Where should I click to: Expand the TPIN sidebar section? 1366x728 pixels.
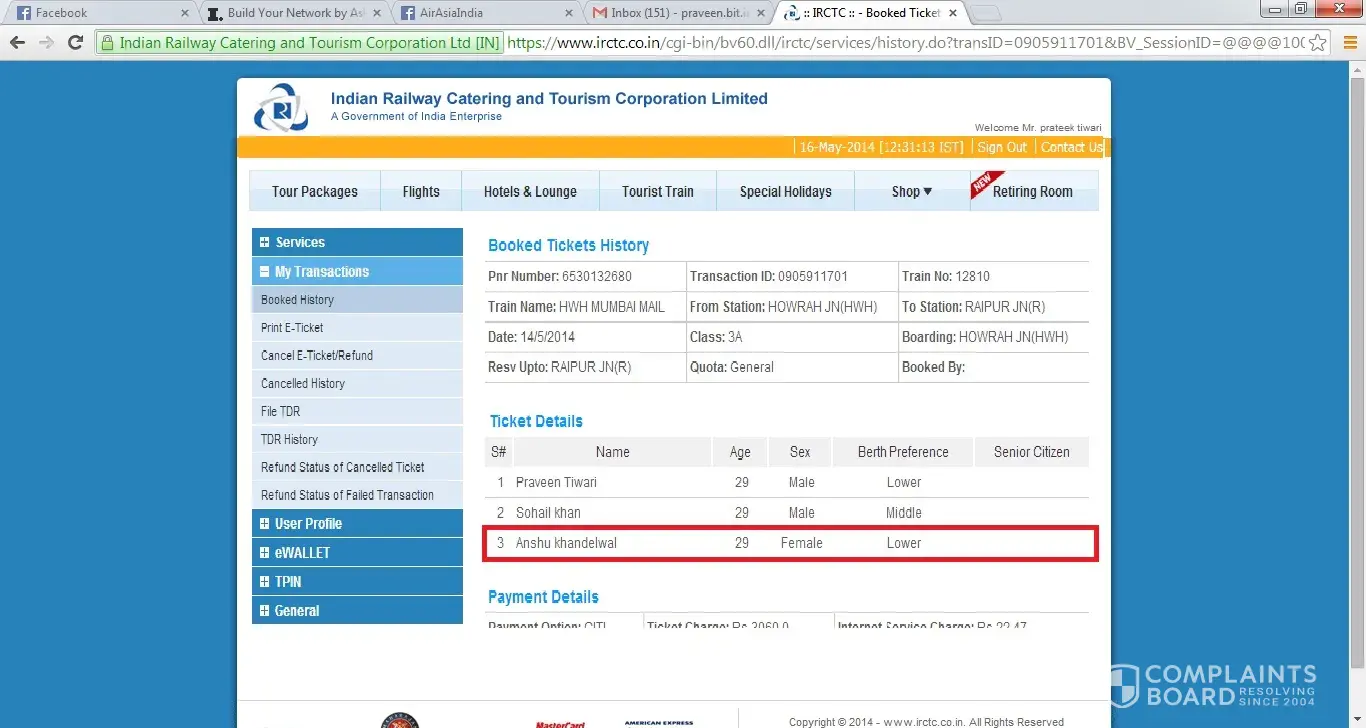click(x=357, y=581)
